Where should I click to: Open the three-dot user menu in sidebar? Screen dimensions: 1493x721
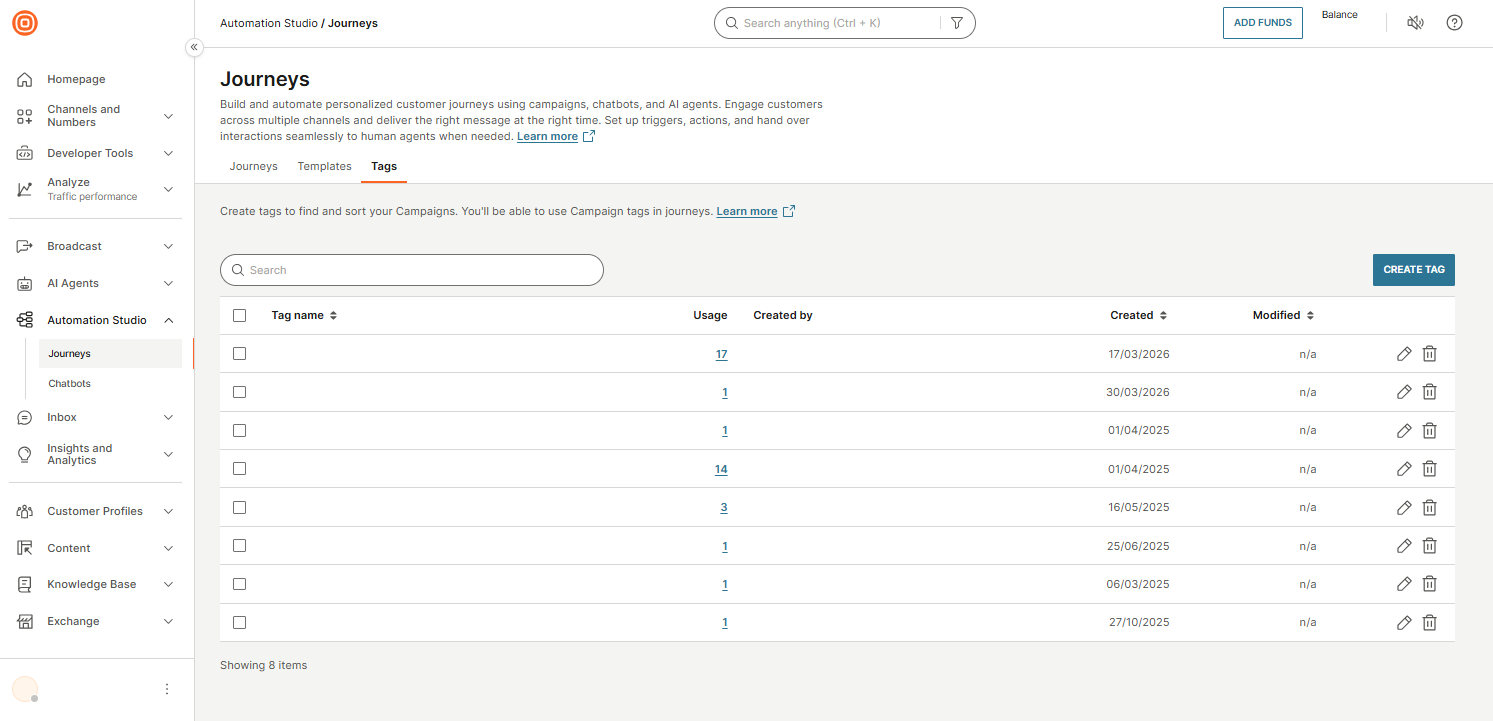pos(167,689)
